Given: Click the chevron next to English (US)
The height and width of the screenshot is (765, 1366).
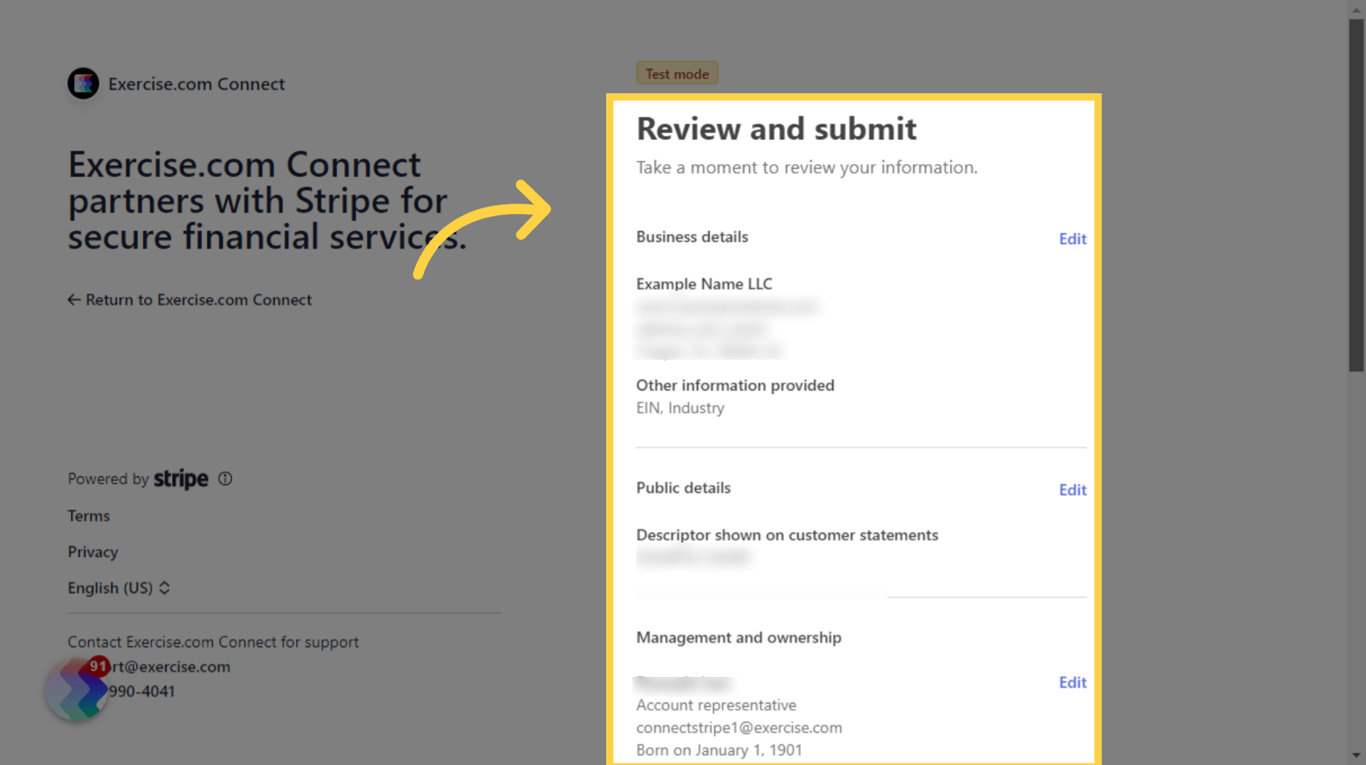Looking at the screenshot, I should point(166,588).
